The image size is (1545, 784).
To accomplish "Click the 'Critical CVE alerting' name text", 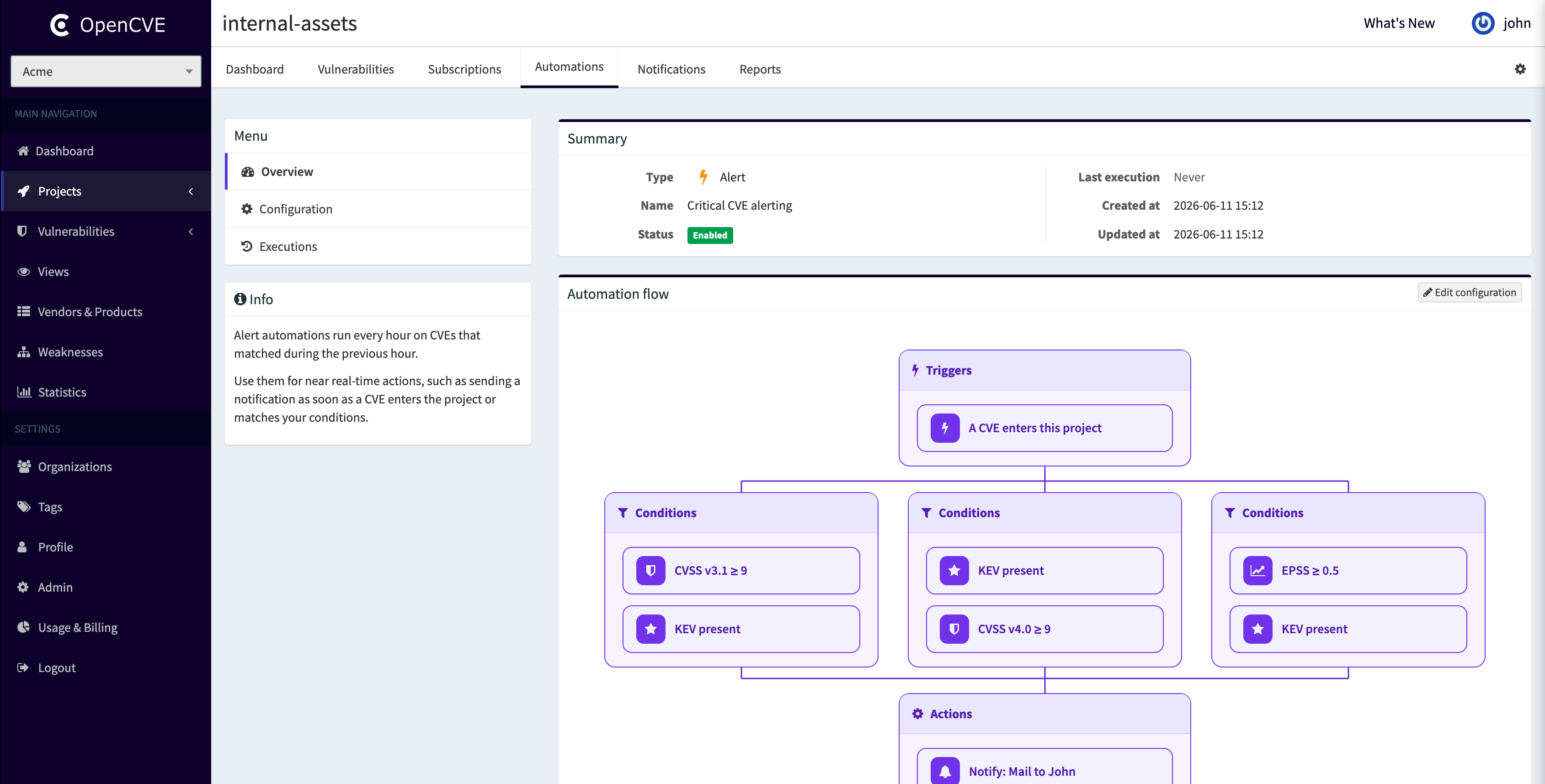I will (739, 205).
